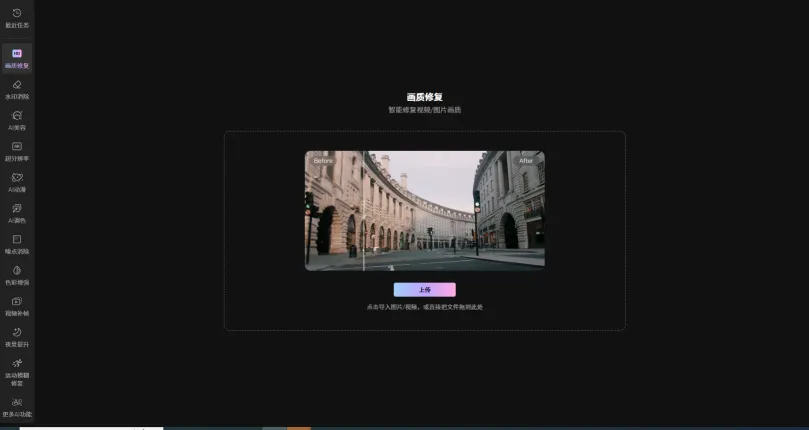Switch to the AI美容 face tool
809x430 pixels.
point(17,121)
